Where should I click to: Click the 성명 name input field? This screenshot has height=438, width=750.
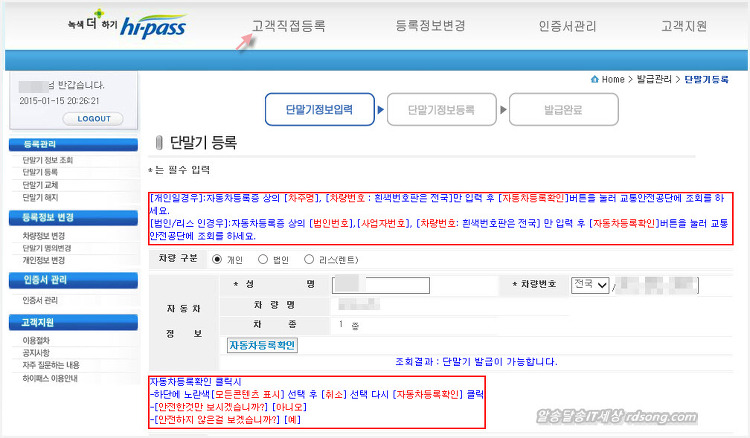pos(380,286)
